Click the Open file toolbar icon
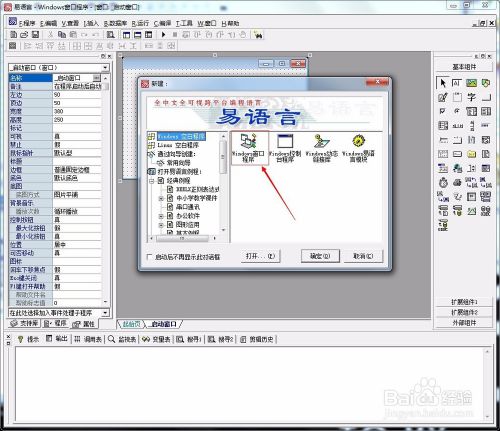The height and width of the screenshot is (431, 500). pos(24,34)
